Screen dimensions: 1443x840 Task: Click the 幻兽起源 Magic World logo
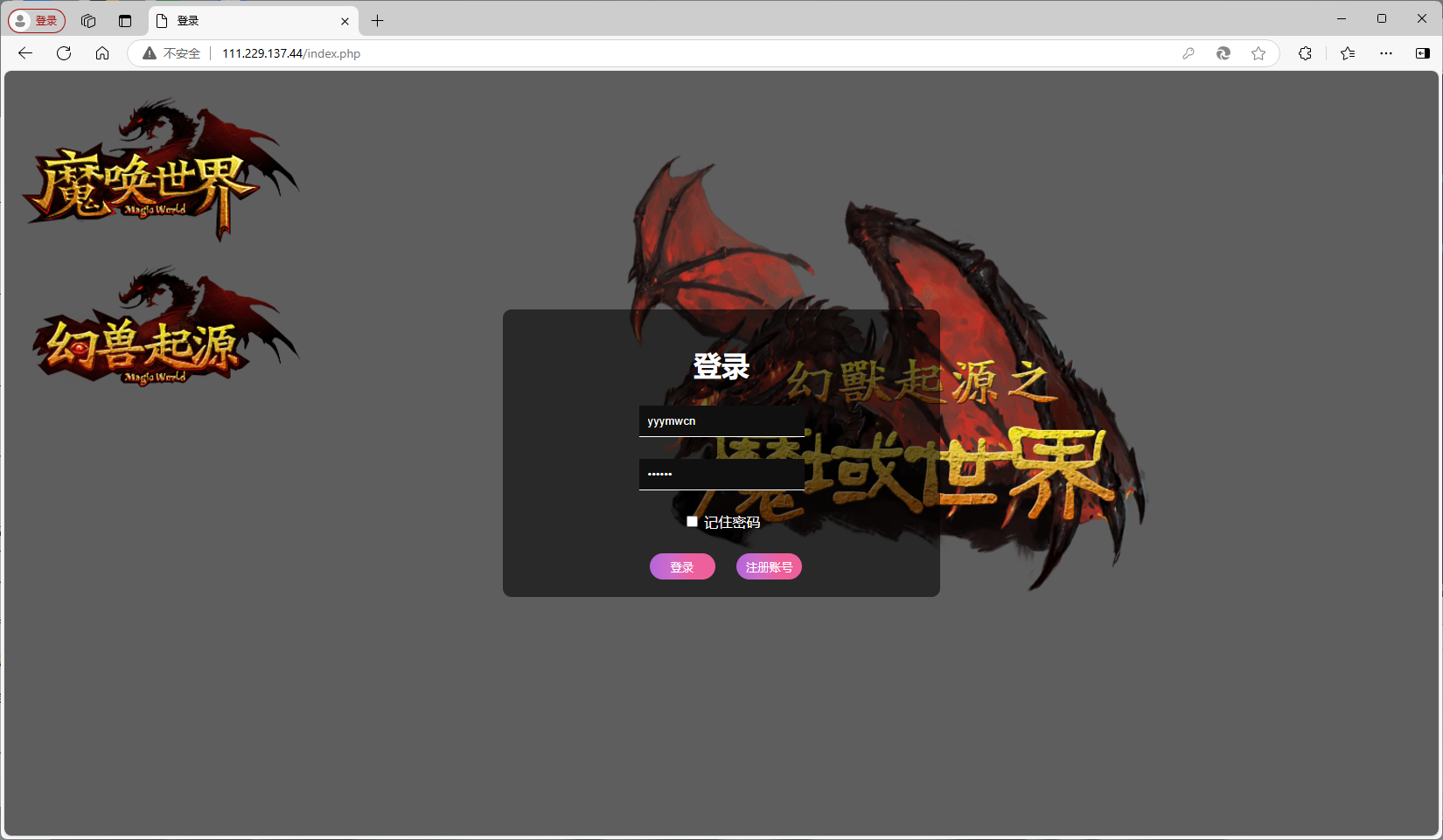(x=164, y=326)
